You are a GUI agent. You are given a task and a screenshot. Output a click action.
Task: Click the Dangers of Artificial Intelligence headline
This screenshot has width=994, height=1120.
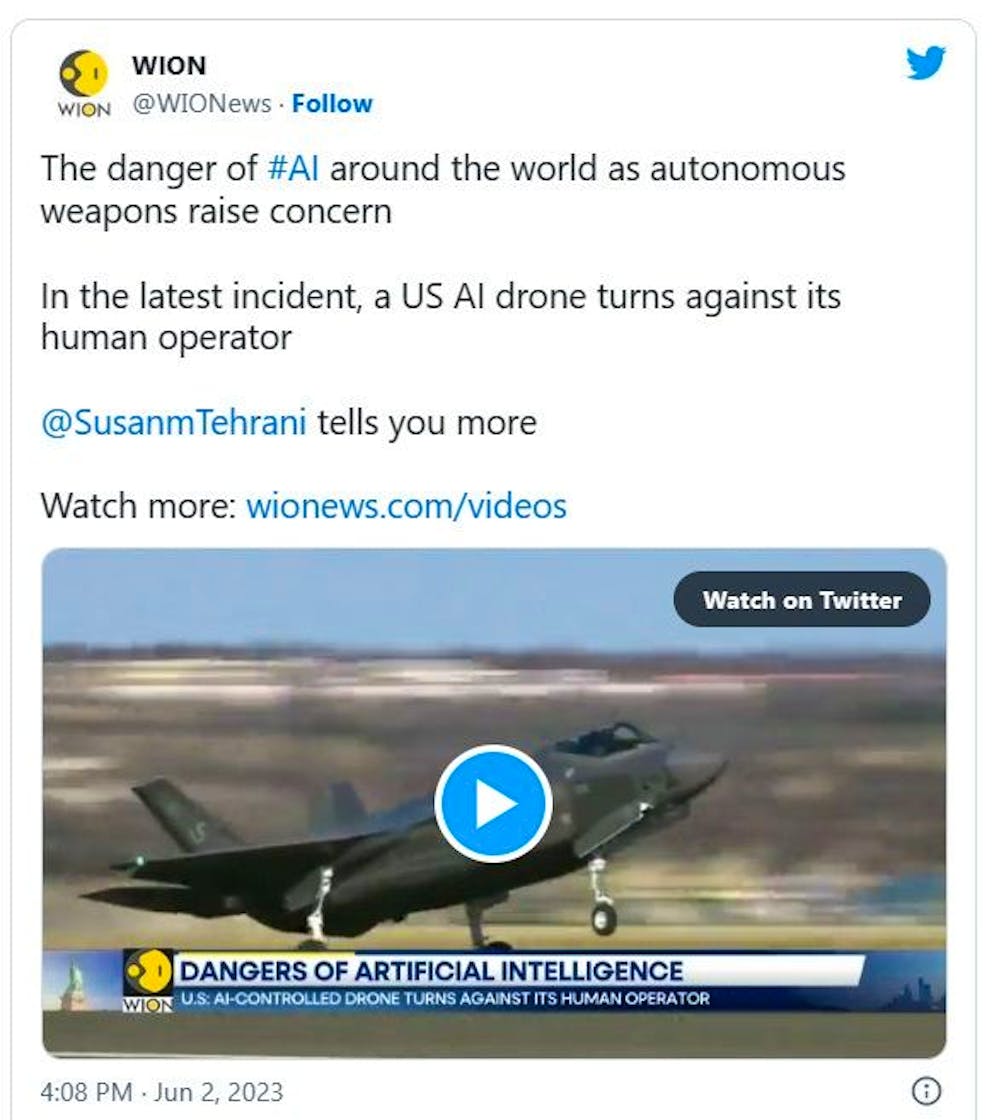coord(432,970)
